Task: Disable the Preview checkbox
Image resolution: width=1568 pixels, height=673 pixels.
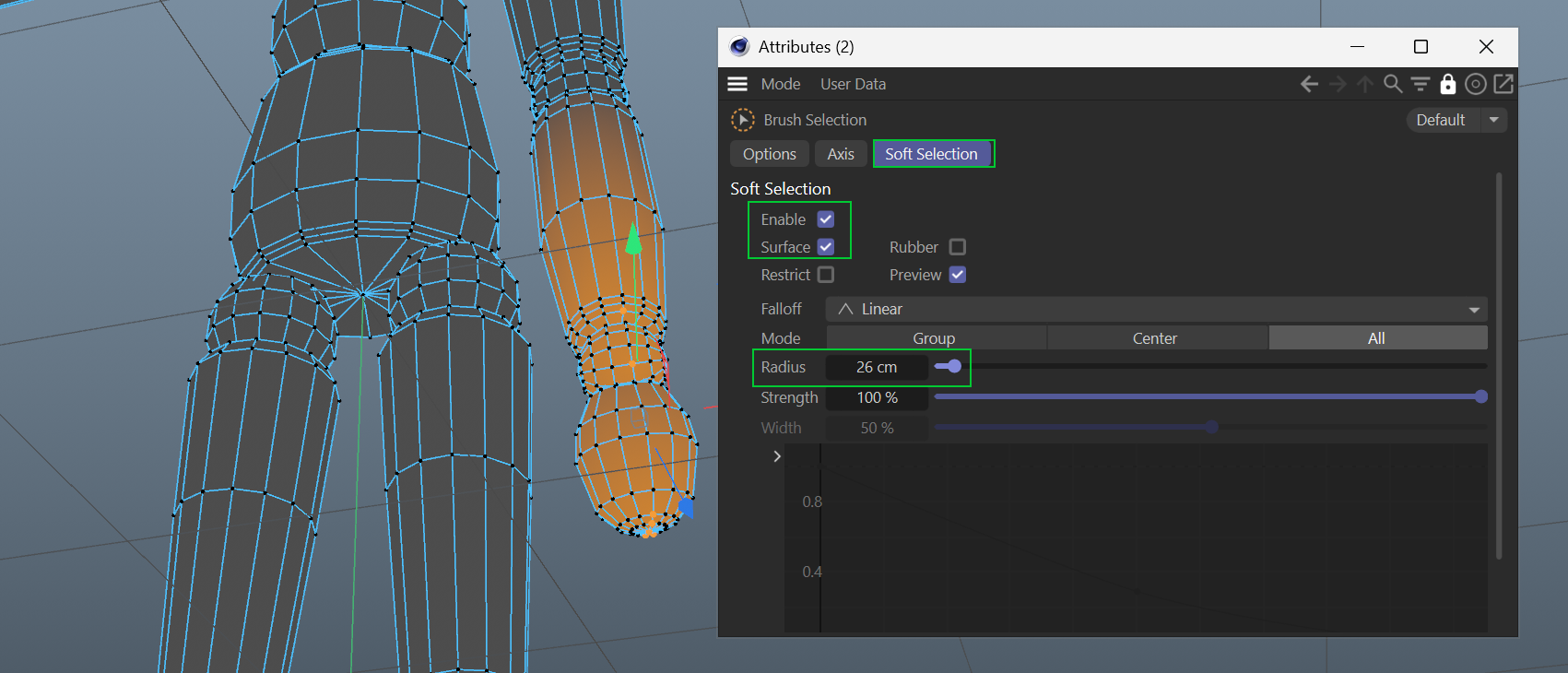Action: [x=958, y=275]
